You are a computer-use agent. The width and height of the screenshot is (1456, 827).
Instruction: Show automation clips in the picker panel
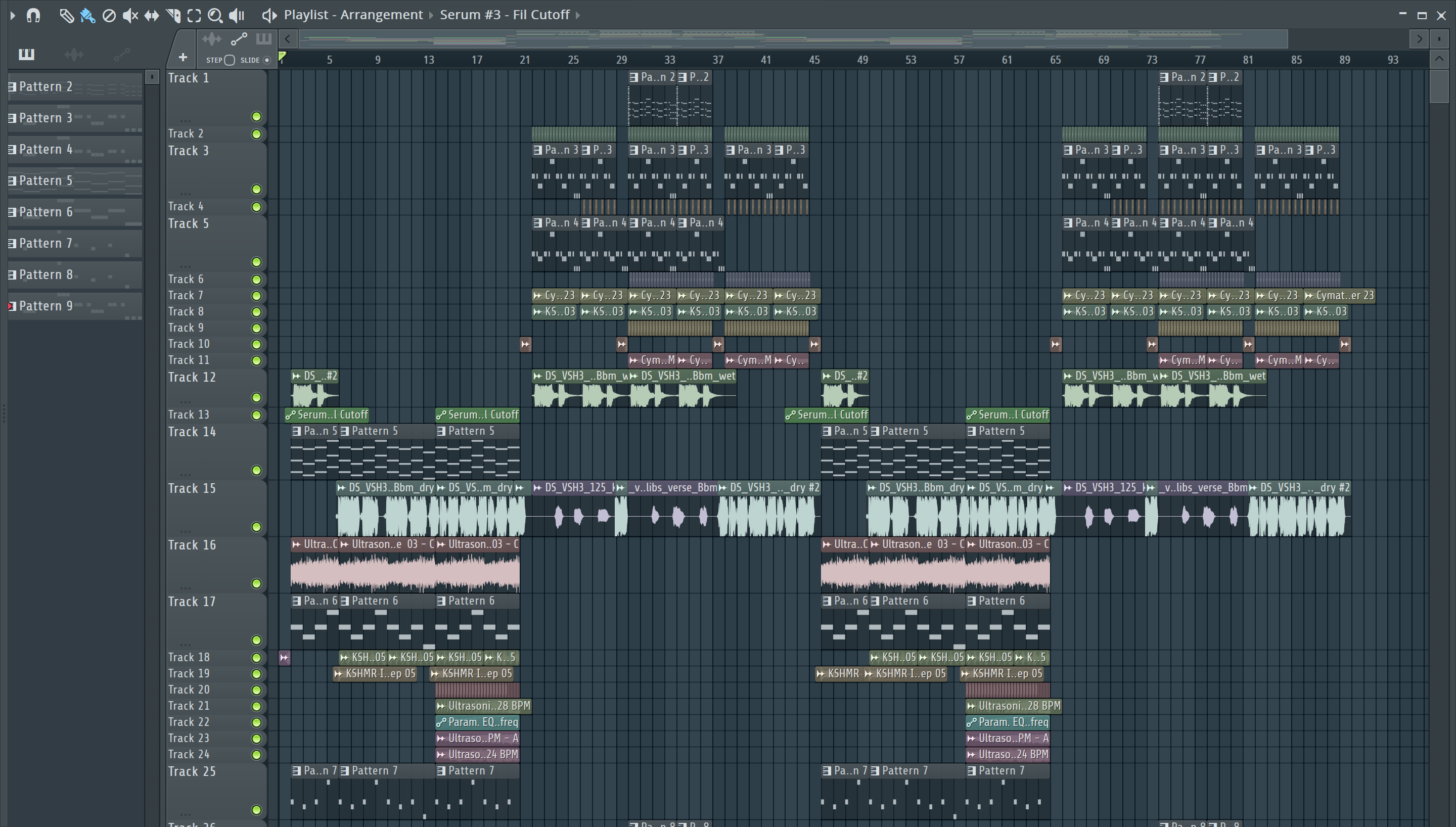tap(121, 55)
